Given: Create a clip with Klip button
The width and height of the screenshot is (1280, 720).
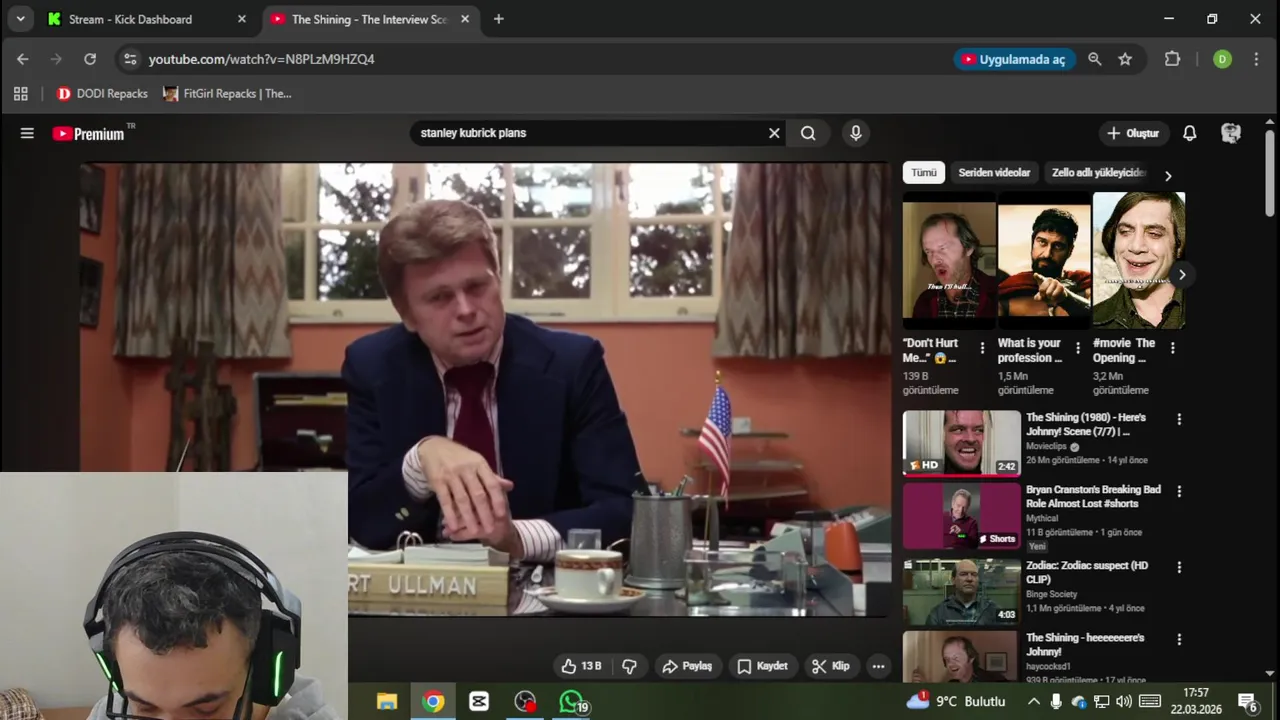Looking at the screenshot, I should [x=831, y=666].
